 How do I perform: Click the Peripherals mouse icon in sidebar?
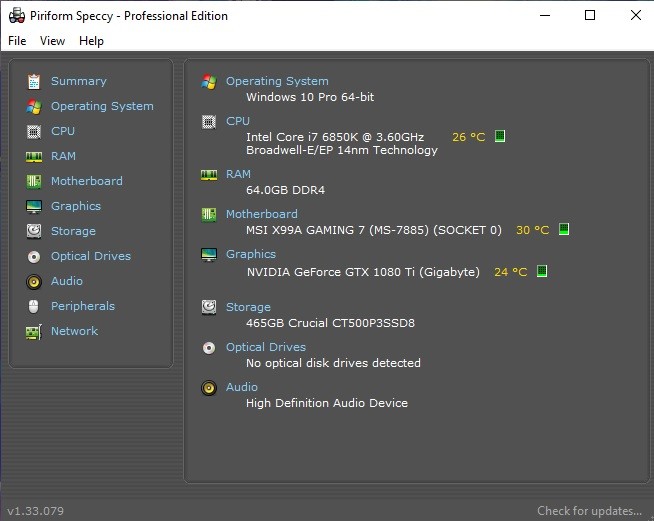click(34, 307)
